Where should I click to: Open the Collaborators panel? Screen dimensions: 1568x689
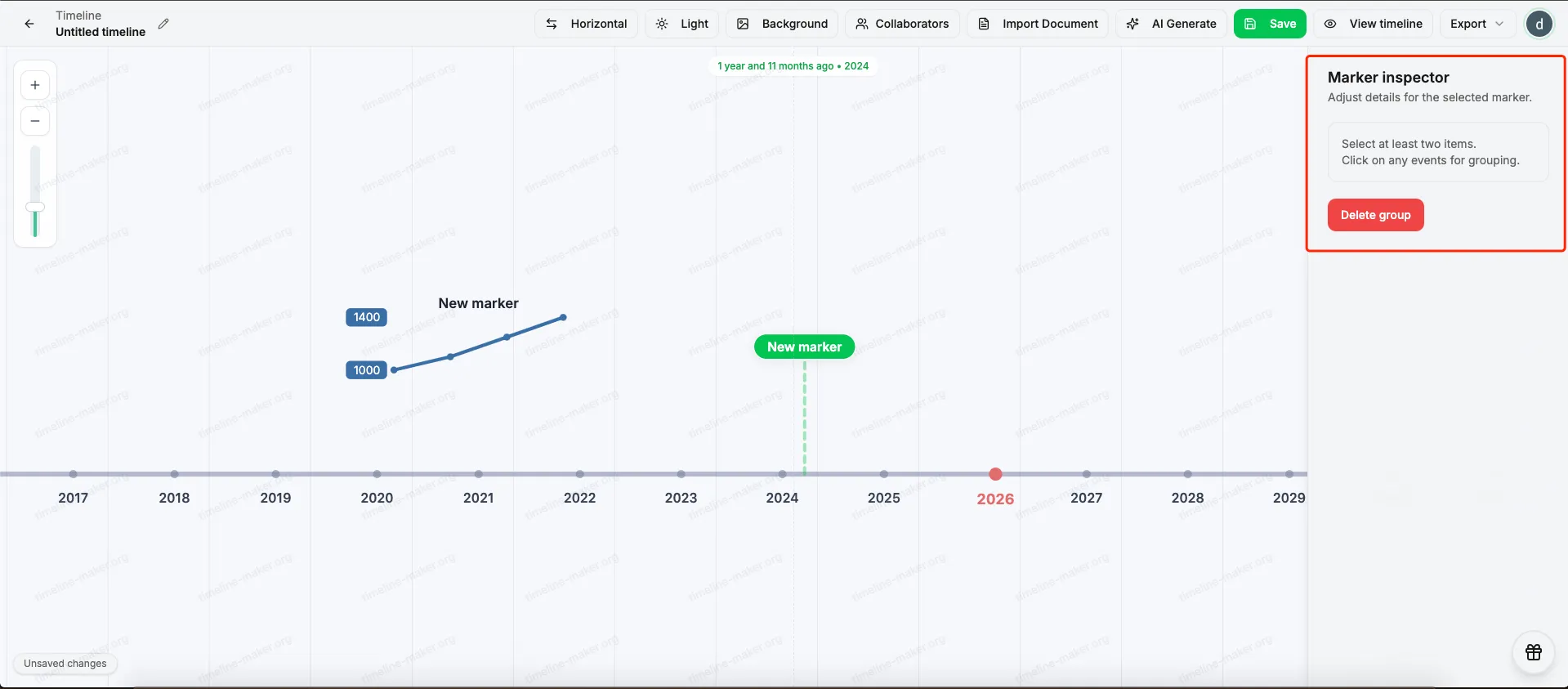(902, 24)
